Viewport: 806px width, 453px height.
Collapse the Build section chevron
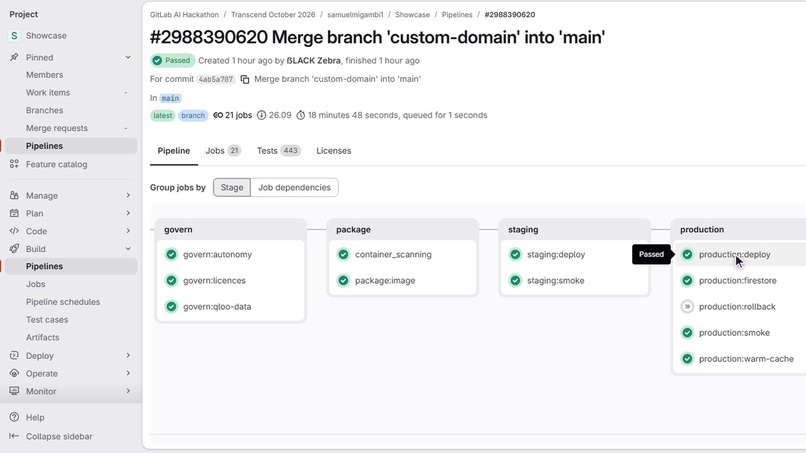(x=128, y=248)
